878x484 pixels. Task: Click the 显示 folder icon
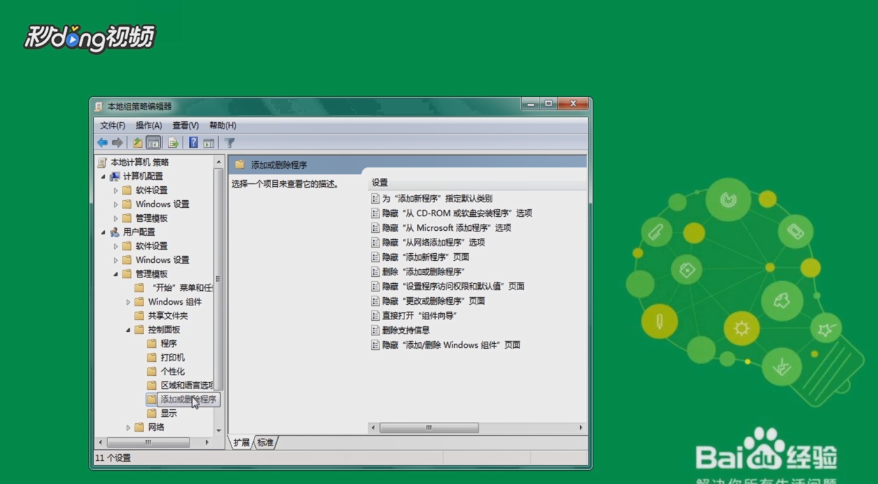point(152,413)
